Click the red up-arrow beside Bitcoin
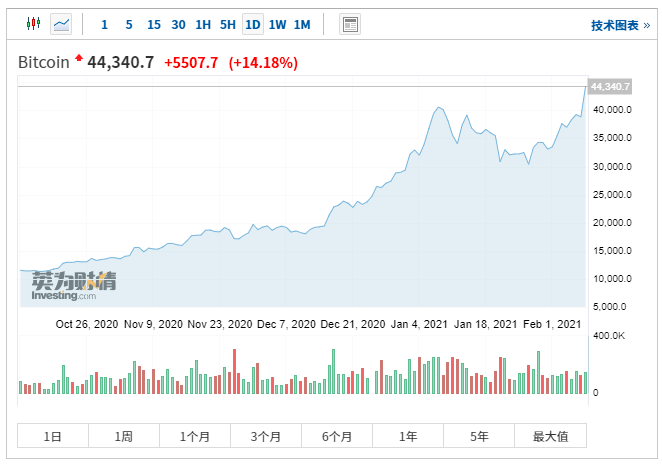This screenshot has width=662, height=464. (x=79, y=58)
